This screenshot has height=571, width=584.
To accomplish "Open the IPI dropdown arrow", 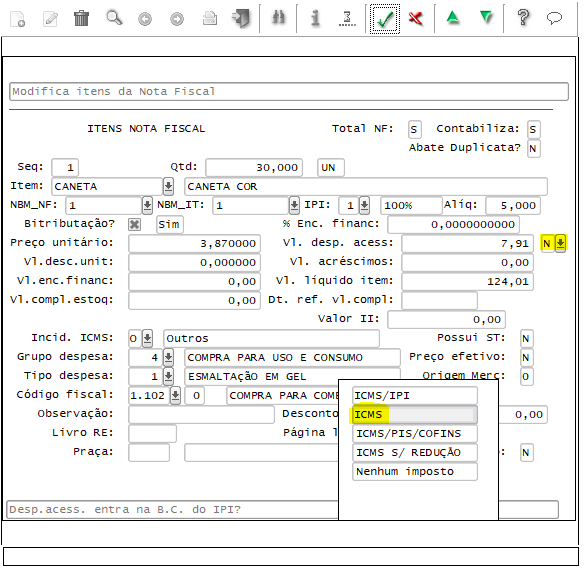I will (x=364, y=205).
